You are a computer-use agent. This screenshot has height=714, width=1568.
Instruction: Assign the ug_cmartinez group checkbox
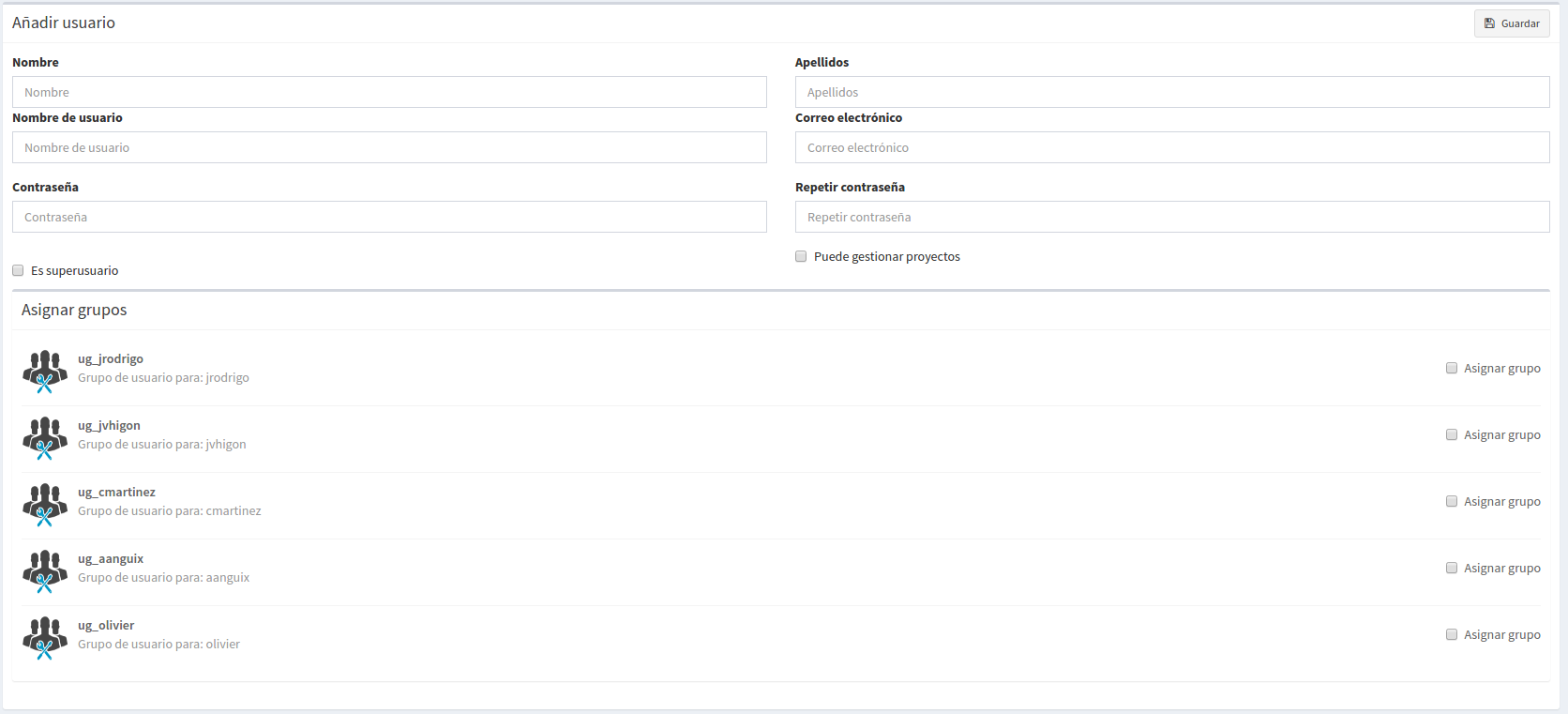tap(1452, 501)
